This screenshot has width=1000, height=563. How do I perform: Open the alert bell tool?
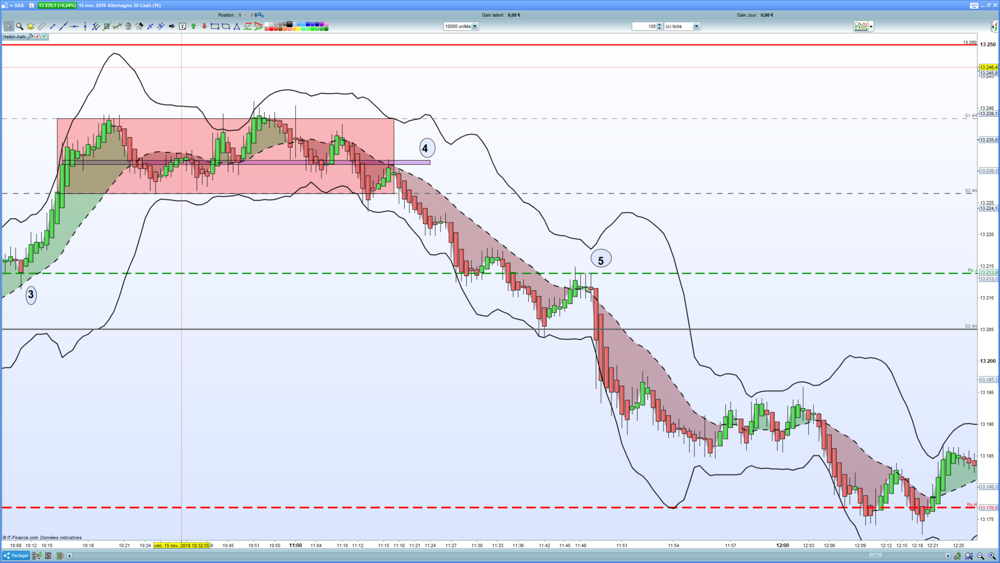pyautogui.click(x=30, y=26)
